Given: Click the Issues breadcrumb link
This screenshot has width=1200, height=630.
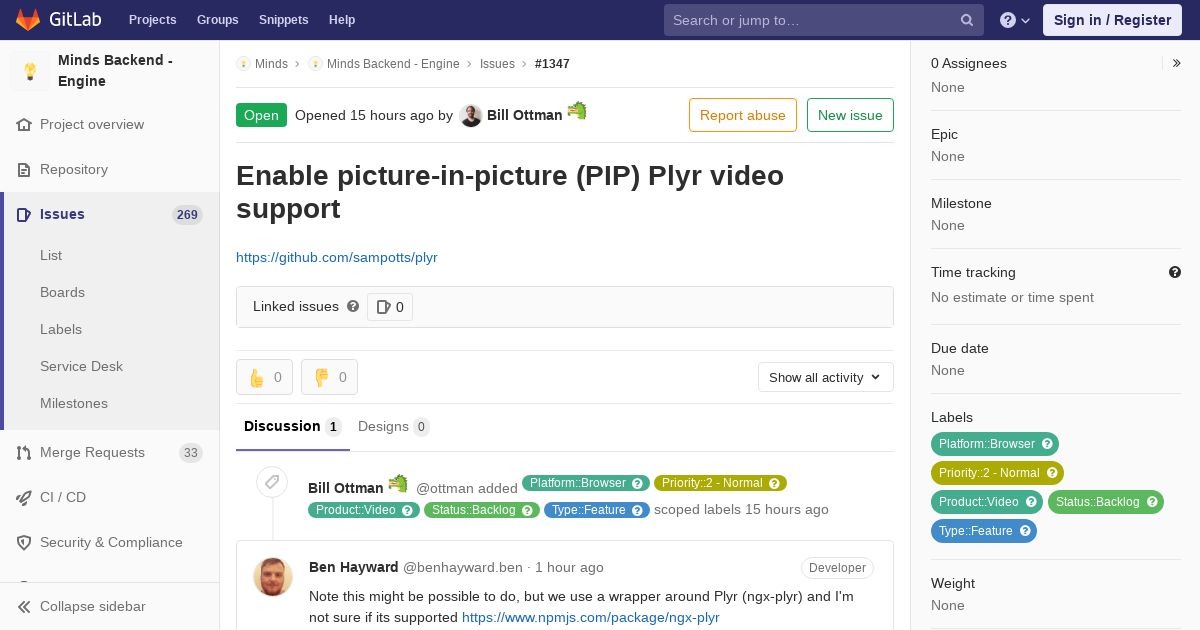Looking at the screenshot, I should 497,64.
